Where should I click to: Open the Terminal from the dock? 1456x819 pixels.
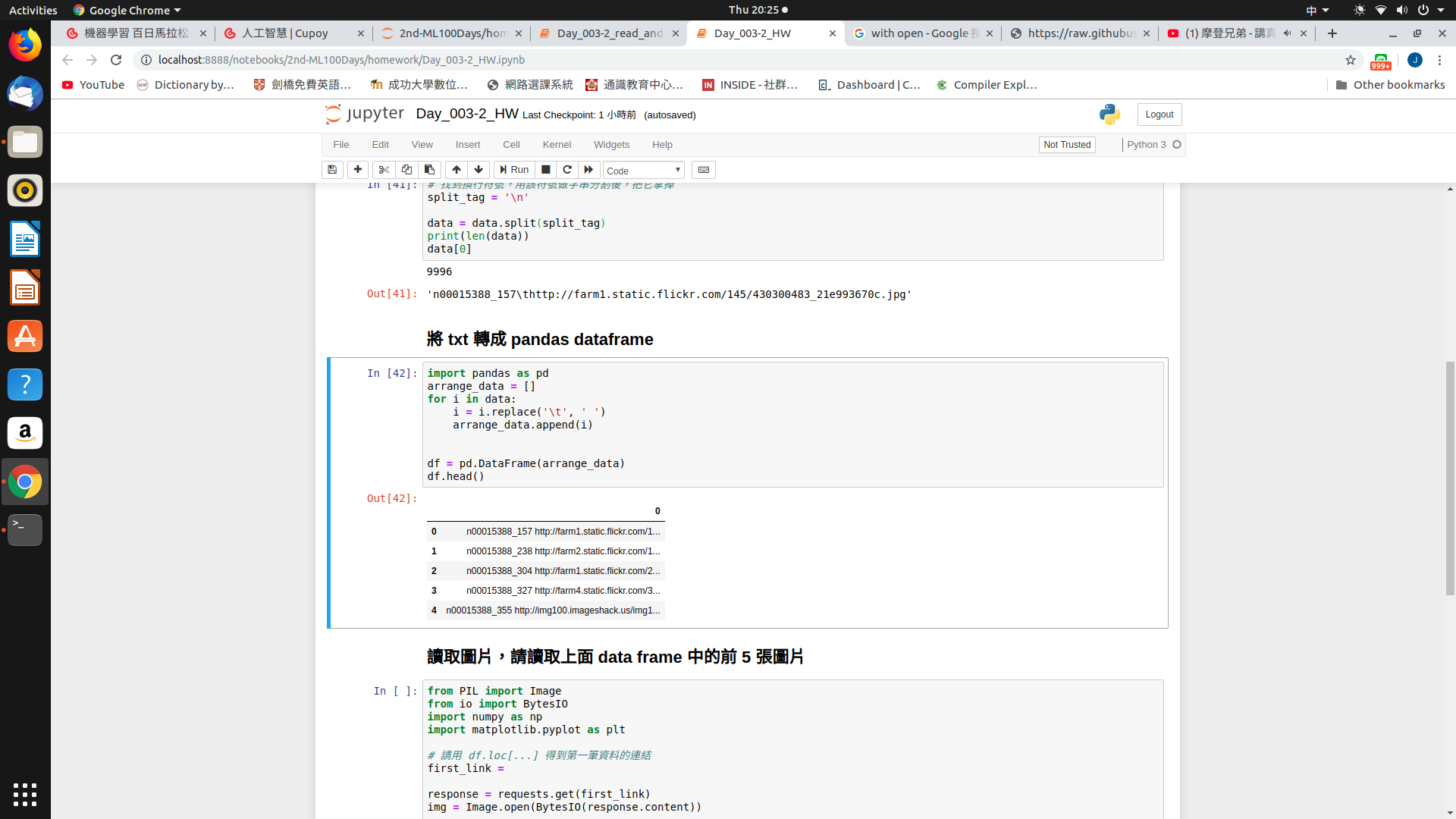(x=25, y=530)
